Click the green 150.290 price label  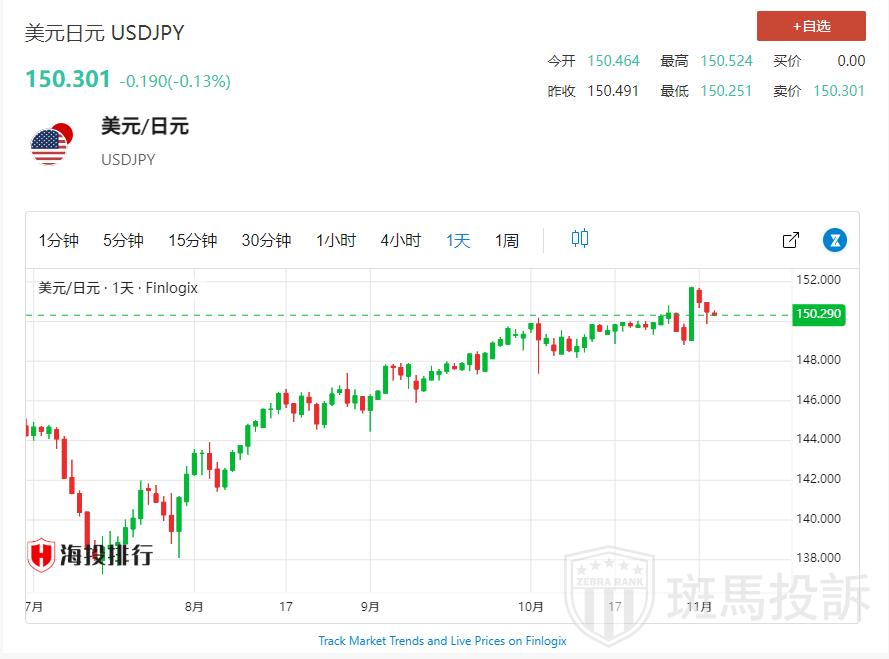(x=817, y=315)
